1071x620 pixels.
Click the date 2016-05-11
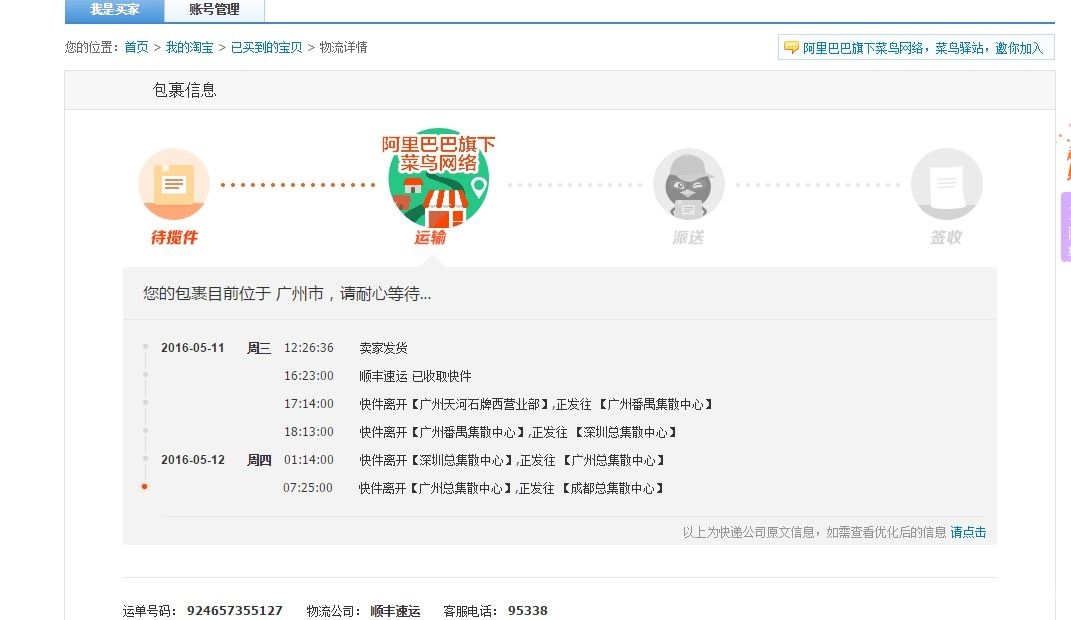point(193,348)
